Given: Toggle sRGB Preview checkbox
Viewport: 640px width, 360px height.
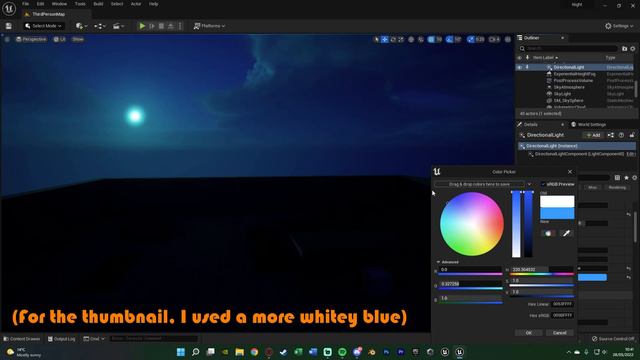Looking at the screenshot, I should [543, 184].
